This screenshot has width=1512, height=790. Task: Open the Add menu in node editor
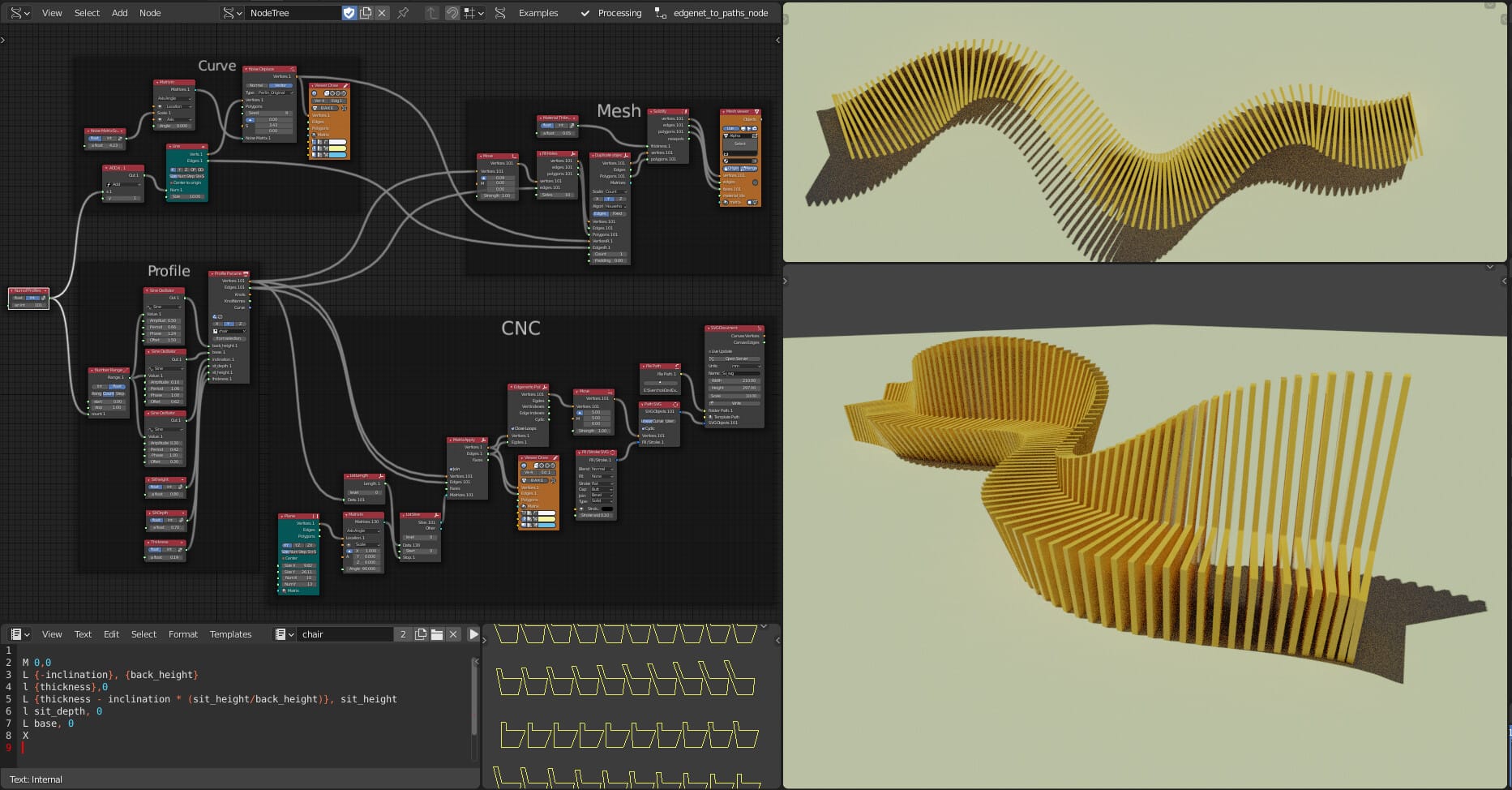click(119, 13)
